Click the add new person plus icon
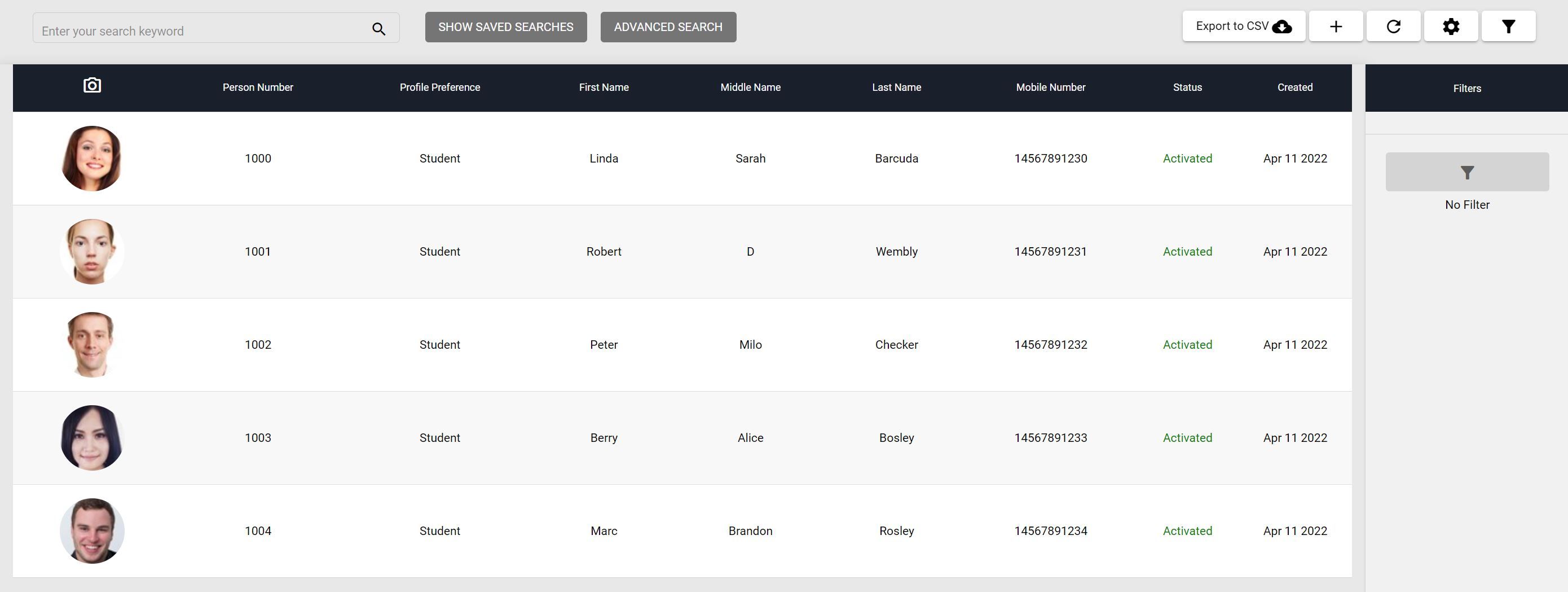 pos(1336,26)
